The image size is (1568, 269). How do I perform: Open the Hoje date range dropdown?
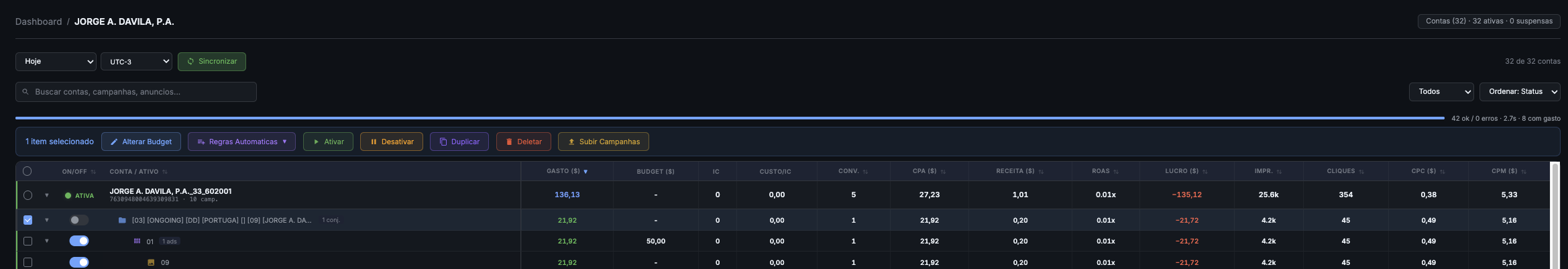click(x=56, y=62)
